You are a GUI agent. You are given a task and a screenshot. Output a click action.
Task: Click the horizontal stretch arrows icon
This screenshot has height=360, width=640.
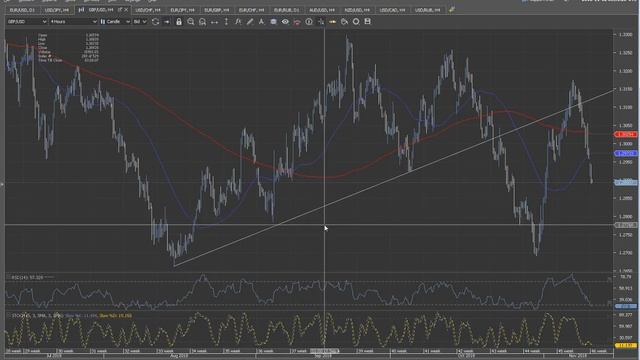pyautogui.click(x=214, y=22)
